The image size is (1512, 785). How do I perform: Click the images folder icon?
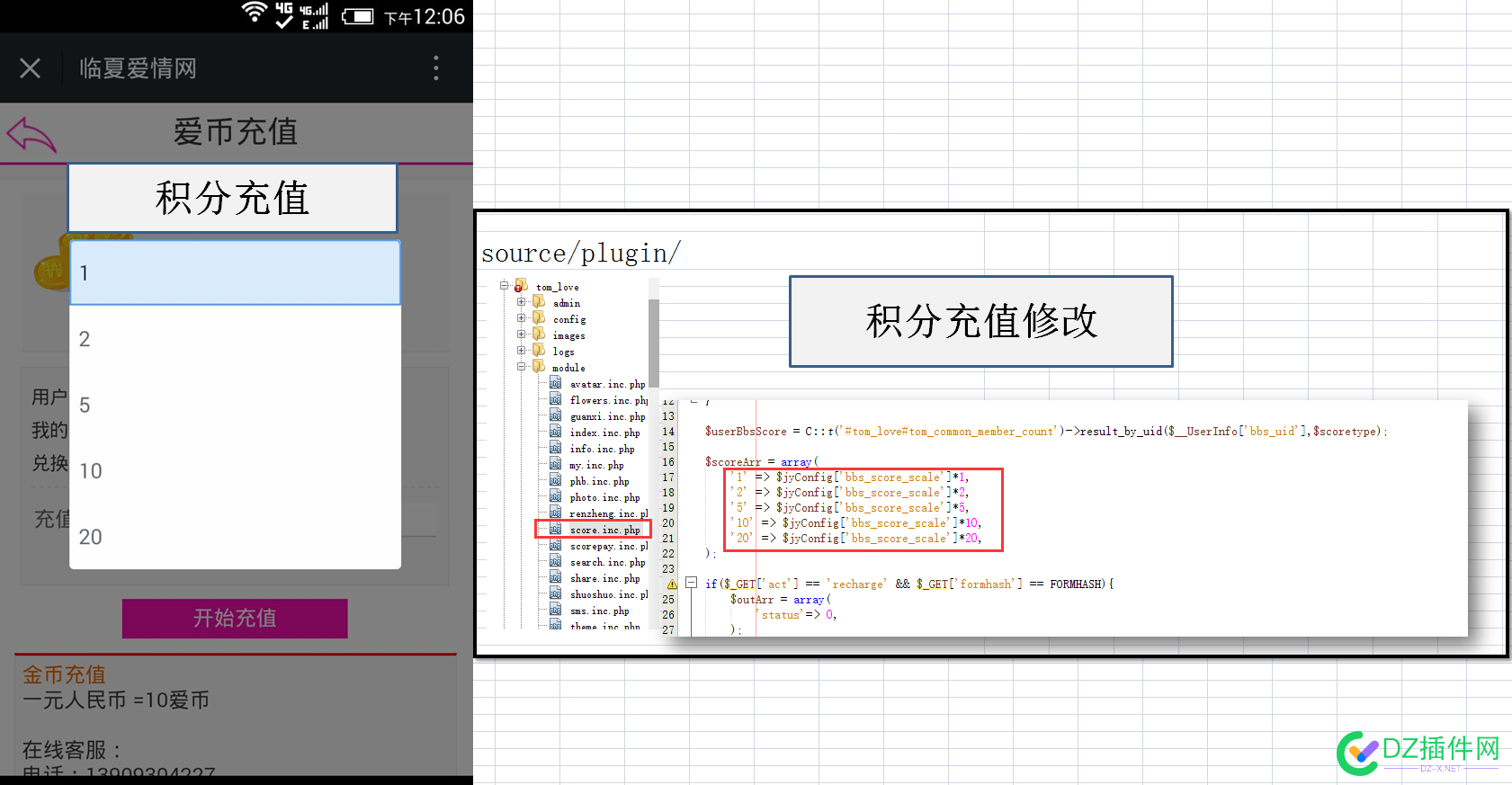(538, 335)
